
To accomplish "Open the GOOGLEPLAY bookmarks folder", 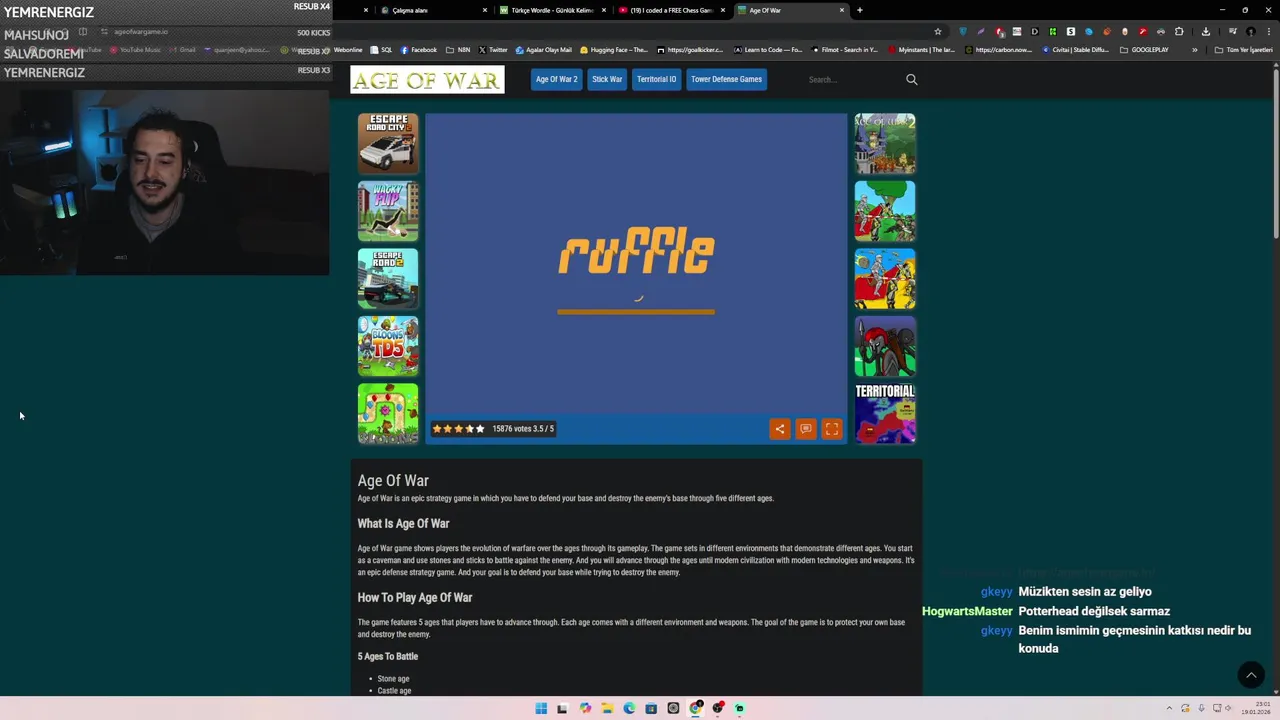I will [x=1144, y=50].
